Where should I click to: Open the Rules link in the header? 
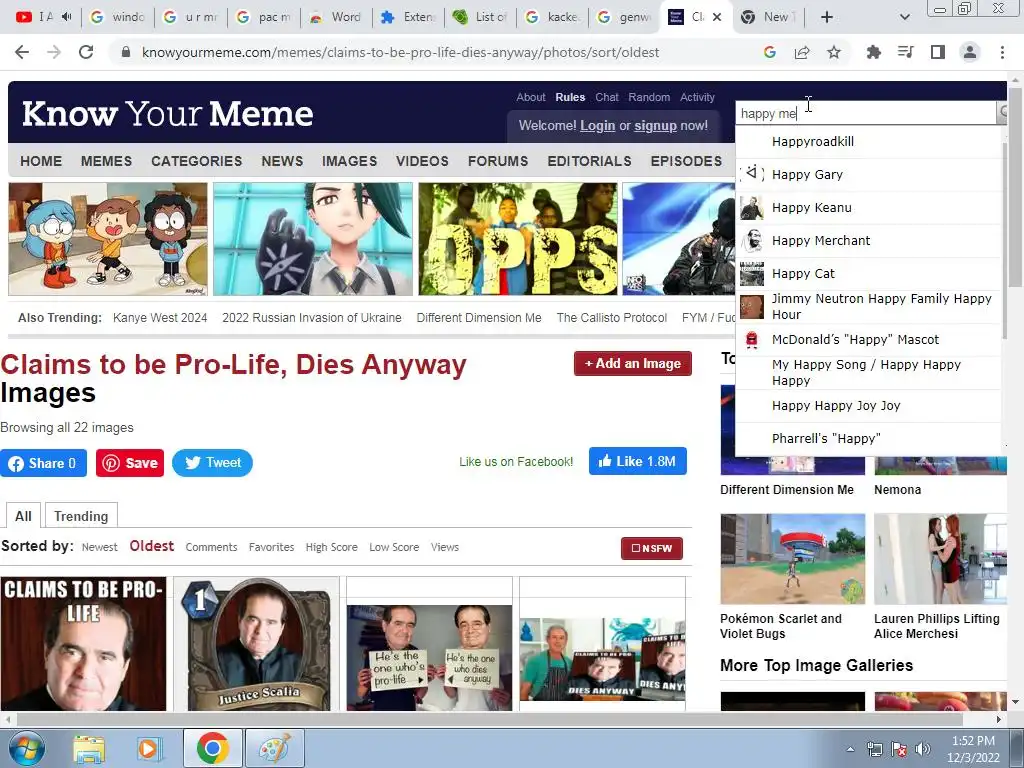click(x=570, y=97)
